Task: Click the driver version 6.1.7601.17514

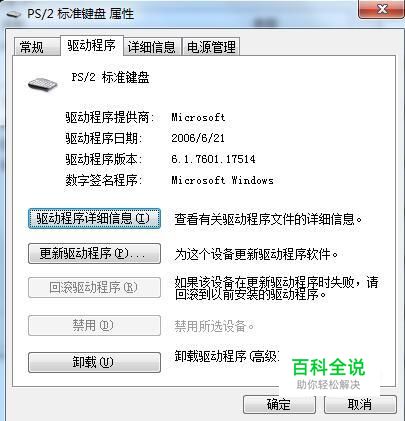Action: pyautogui.click(x=213, y=159)
